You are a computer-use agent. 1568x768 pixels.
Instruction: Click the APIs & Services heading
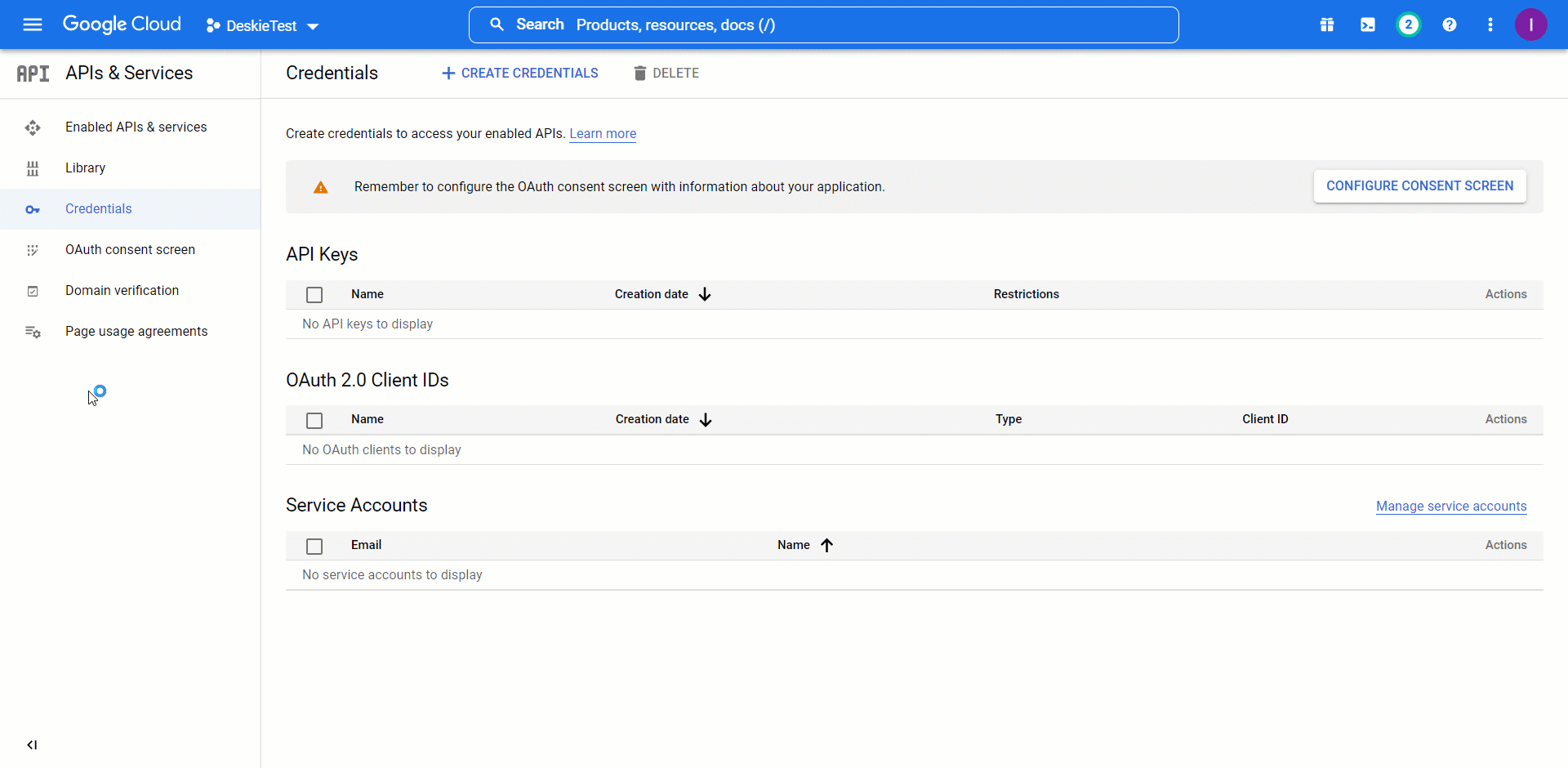tap(129, 73)
